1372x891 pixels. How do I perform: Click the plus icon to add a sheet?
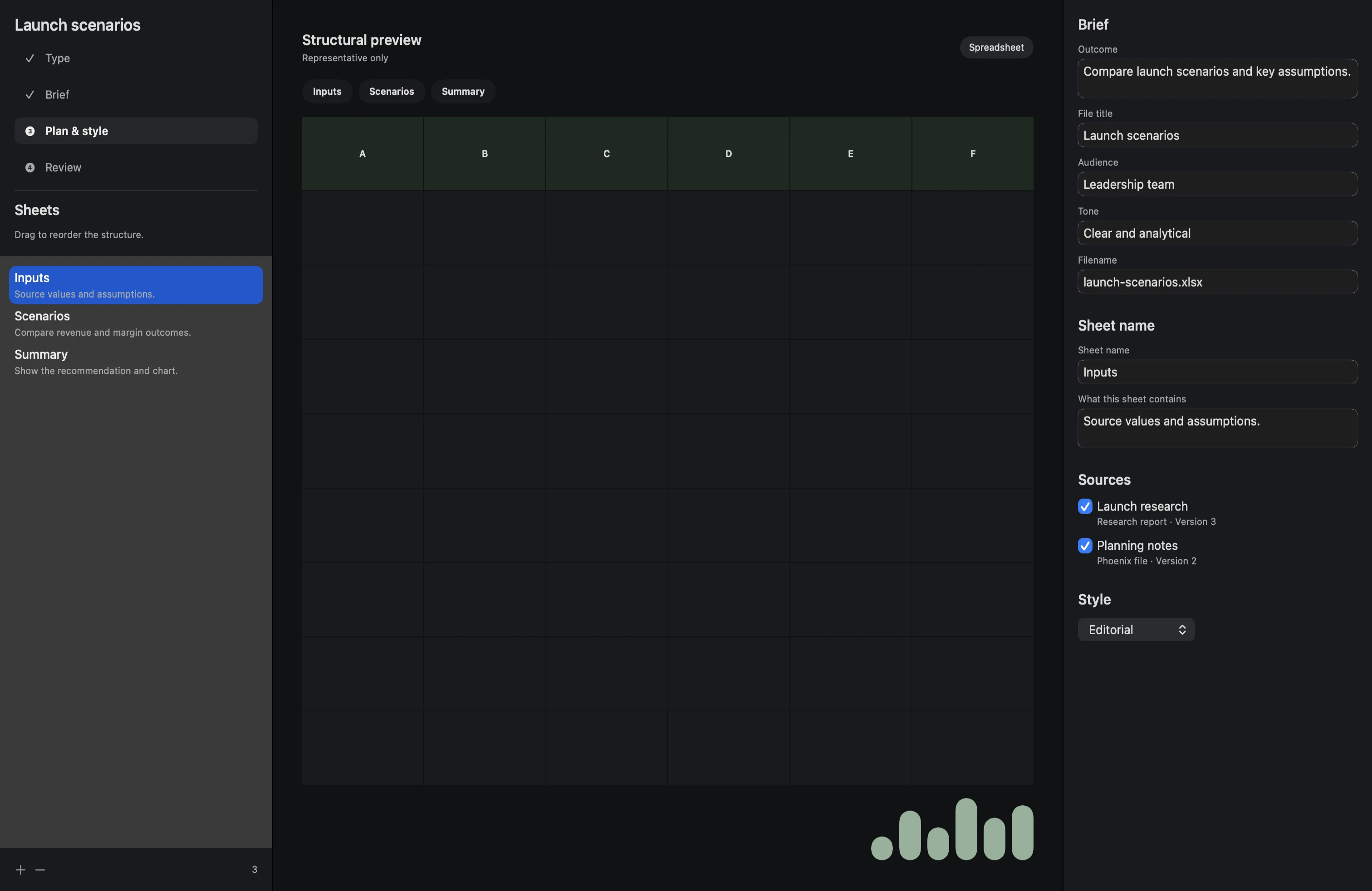(x=21, y=869)
